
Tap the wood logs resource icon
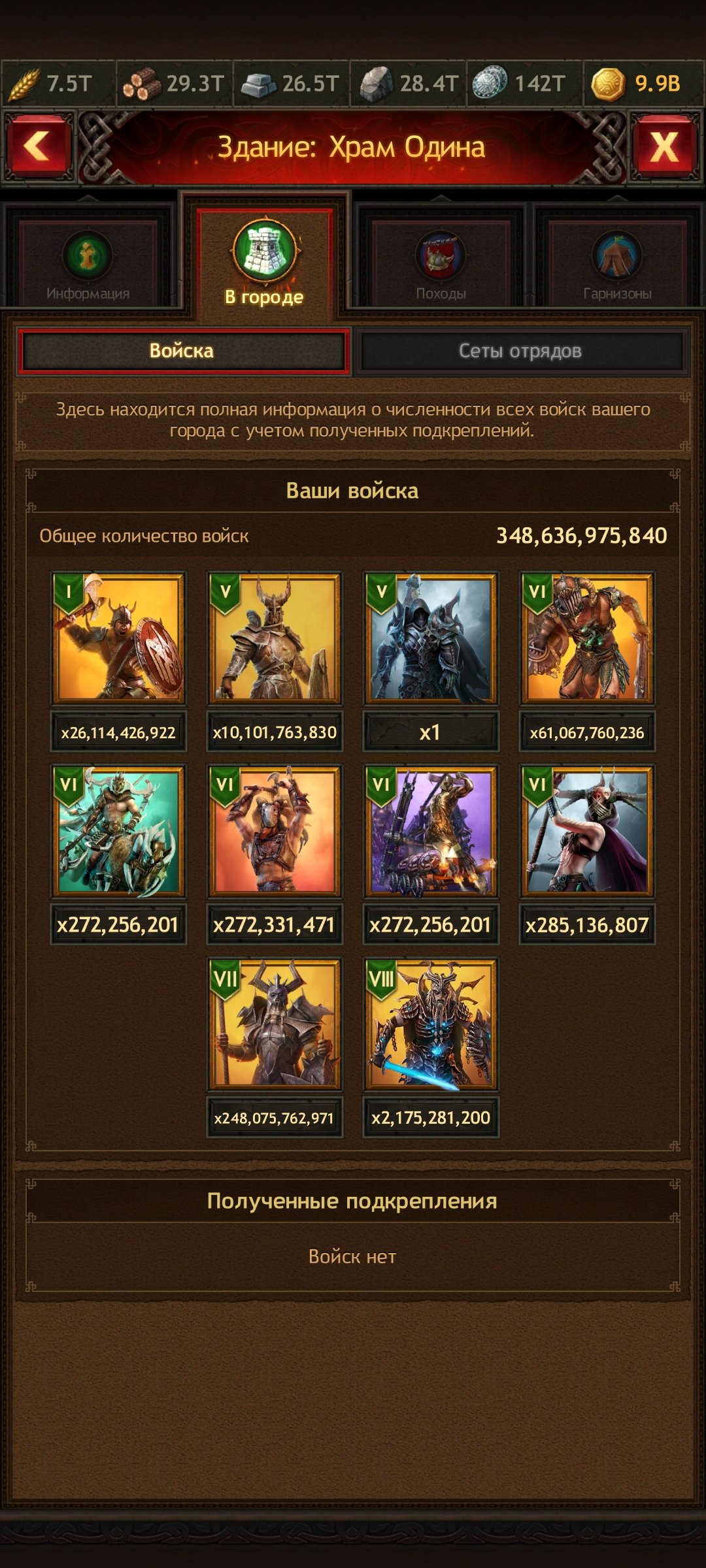(x=141, y=84)
